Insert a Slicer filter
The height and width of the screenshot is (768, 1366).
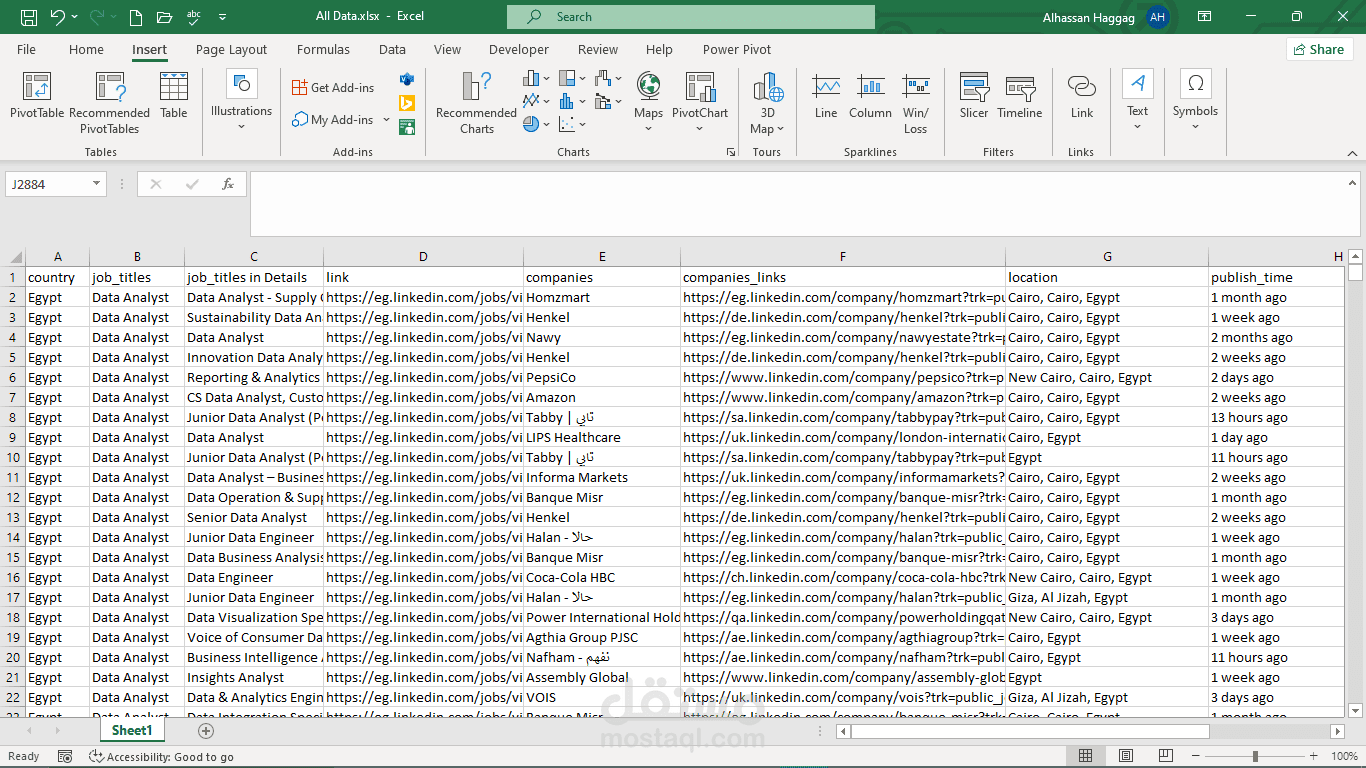[x=973, y=96]
